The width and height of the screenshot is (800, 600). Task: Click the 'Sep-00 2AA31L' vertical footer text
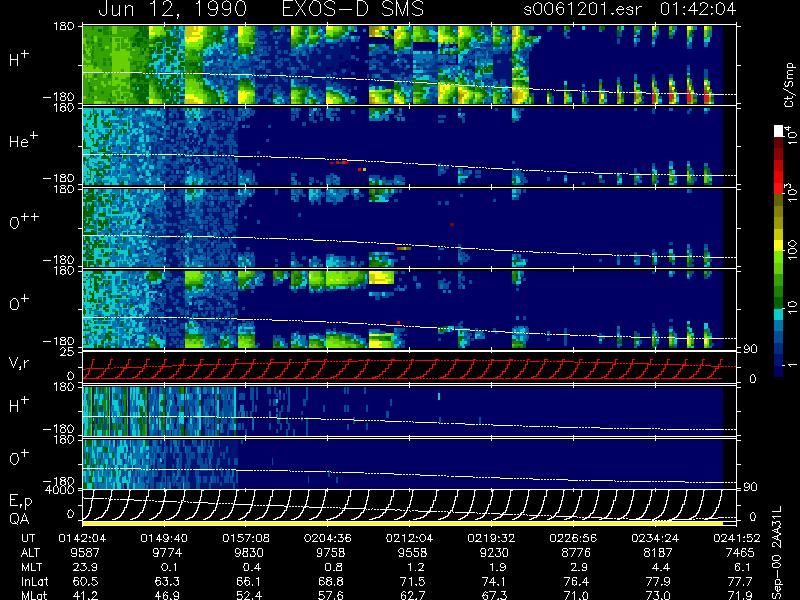pos(777,553)
